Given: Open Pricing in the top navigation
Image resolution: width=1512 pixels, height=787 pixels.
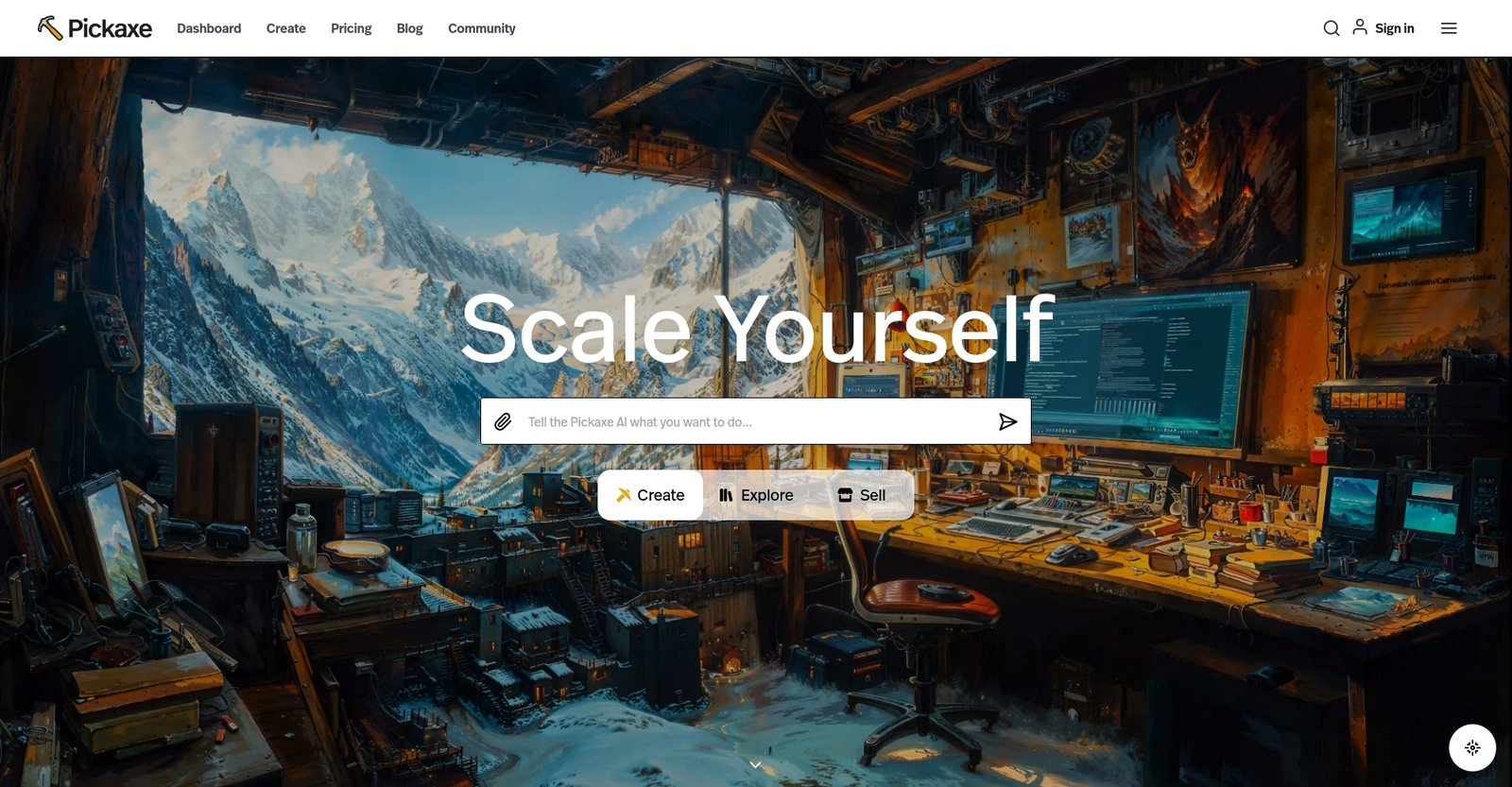Looking at the screenshot, I should click(352, 28).
